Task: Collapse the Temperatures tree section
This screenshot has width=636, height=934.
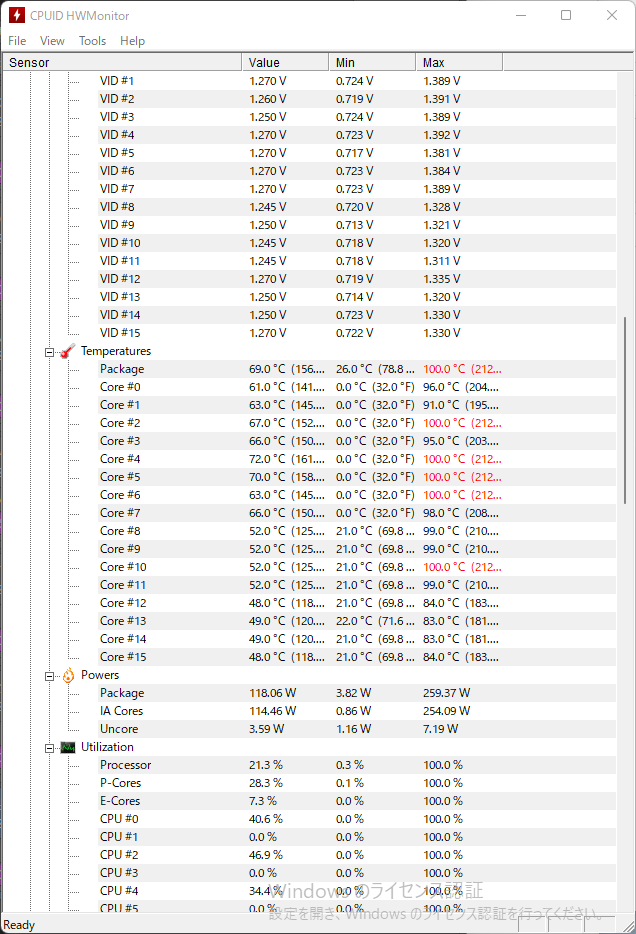Action: coord(49,352)
